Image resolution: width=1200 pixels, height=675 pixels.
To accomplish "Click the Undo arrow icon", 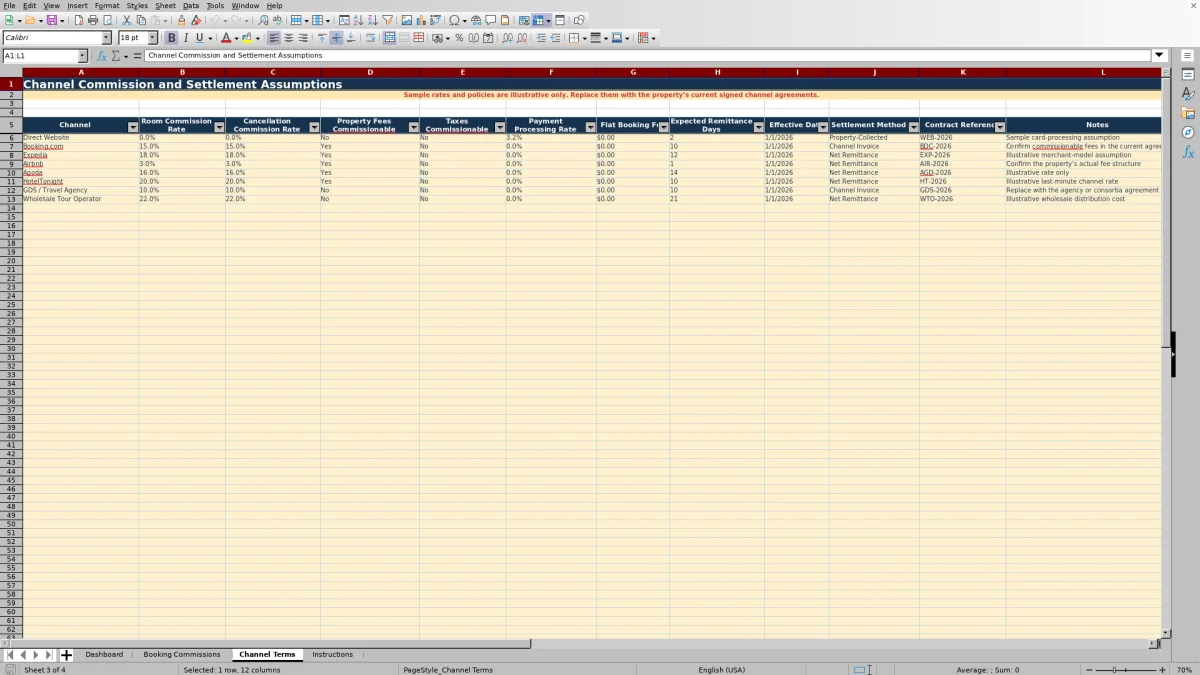I will [215, 20].
